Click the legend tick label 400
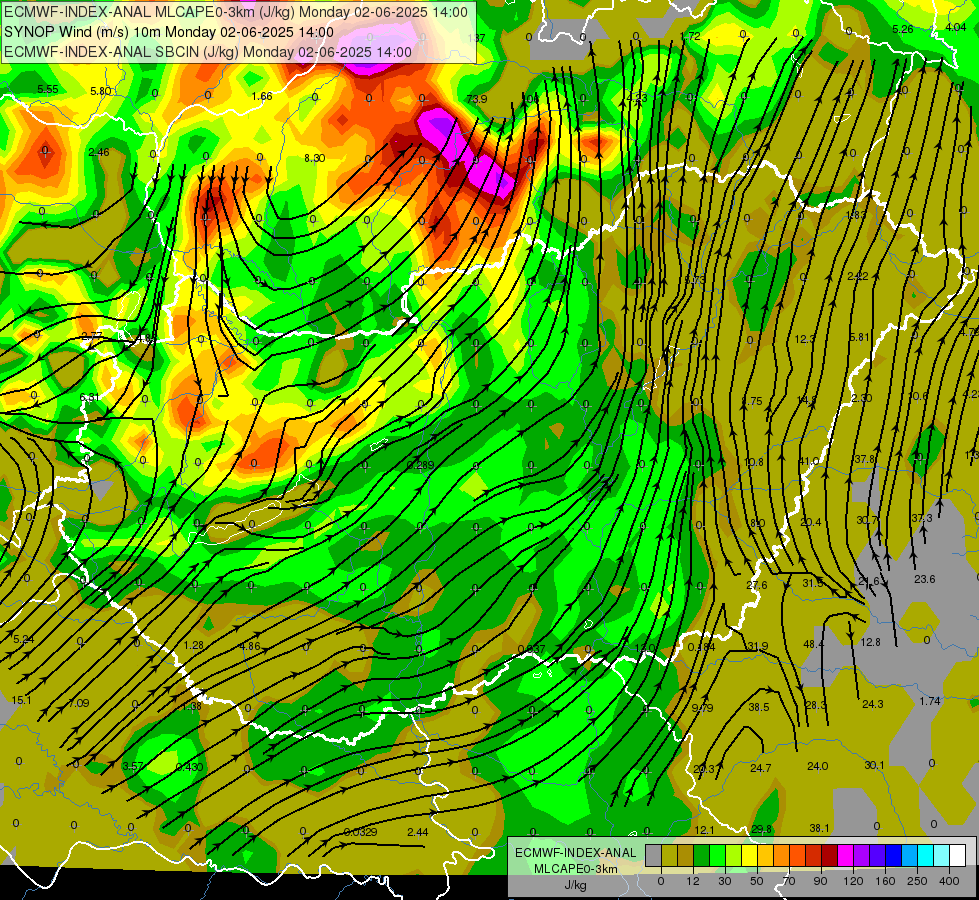Viewport: 979px width, 900px height. click(949, 881)
